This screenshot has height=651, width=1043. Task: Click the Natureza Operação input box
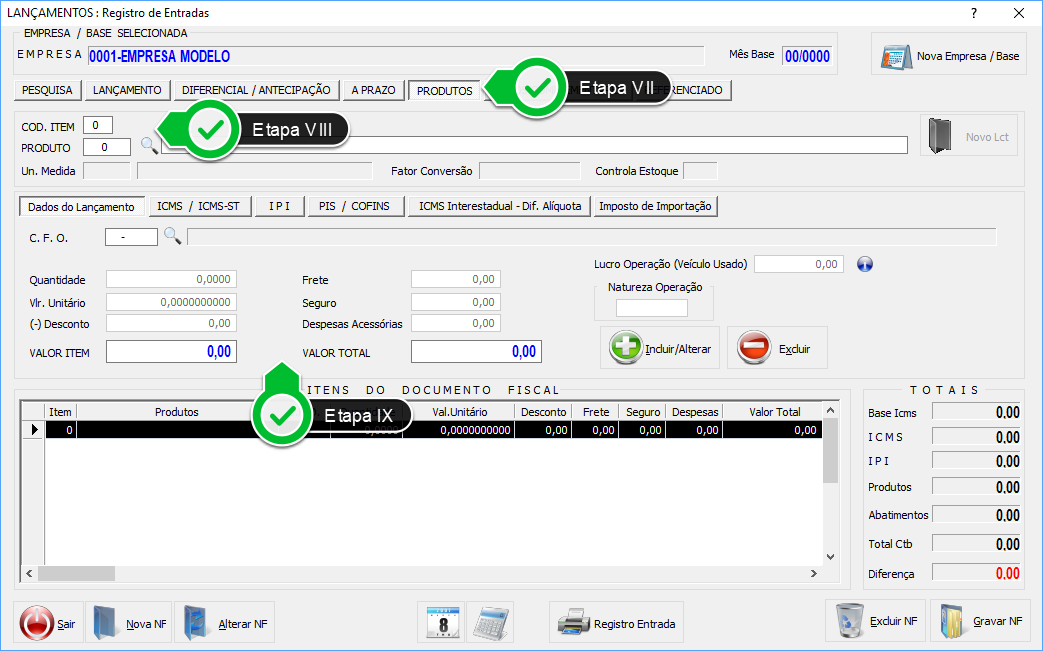point(651,308)
